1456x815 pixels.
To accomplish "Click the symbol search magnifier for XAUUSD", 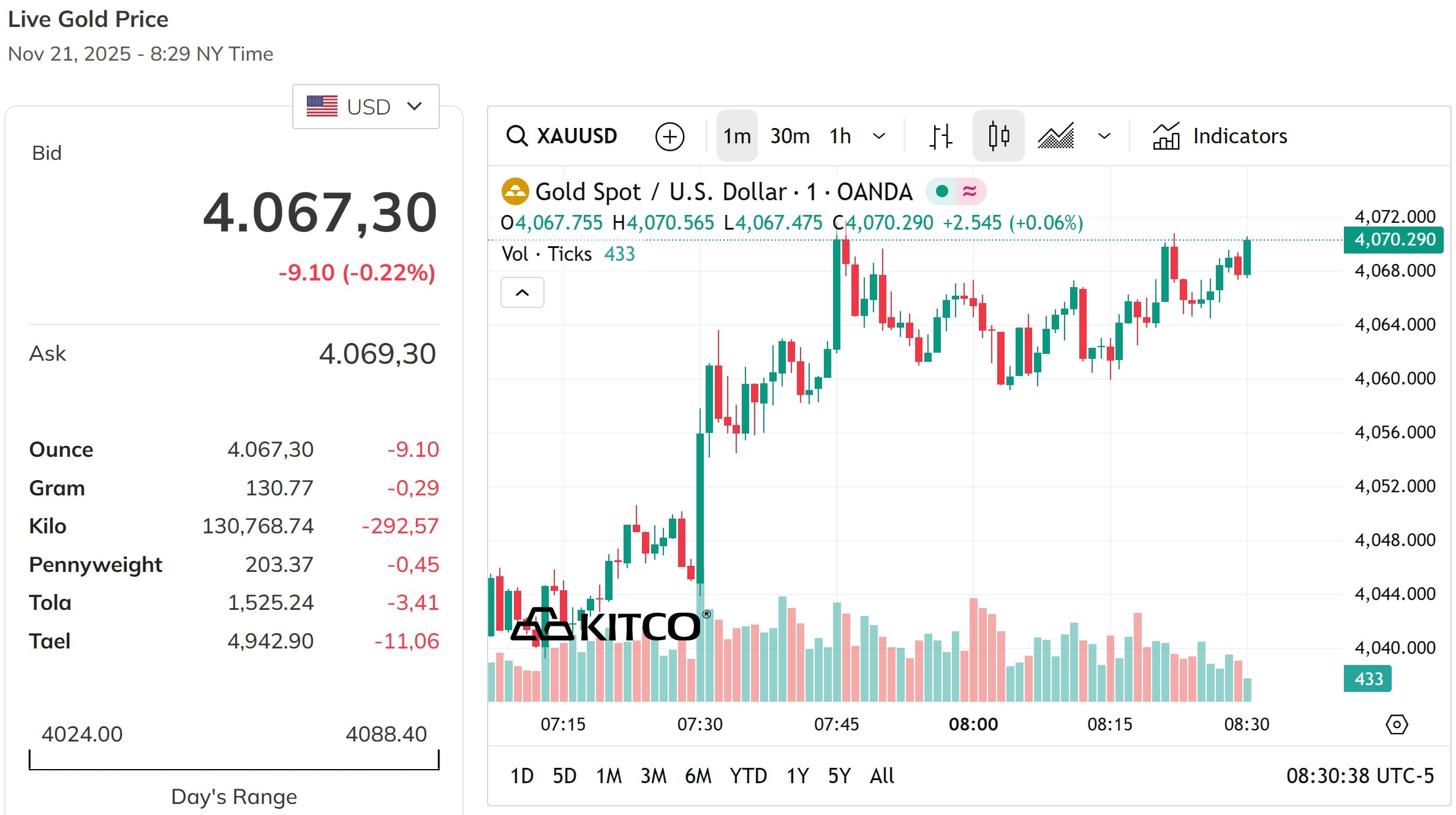I will 518,136.
